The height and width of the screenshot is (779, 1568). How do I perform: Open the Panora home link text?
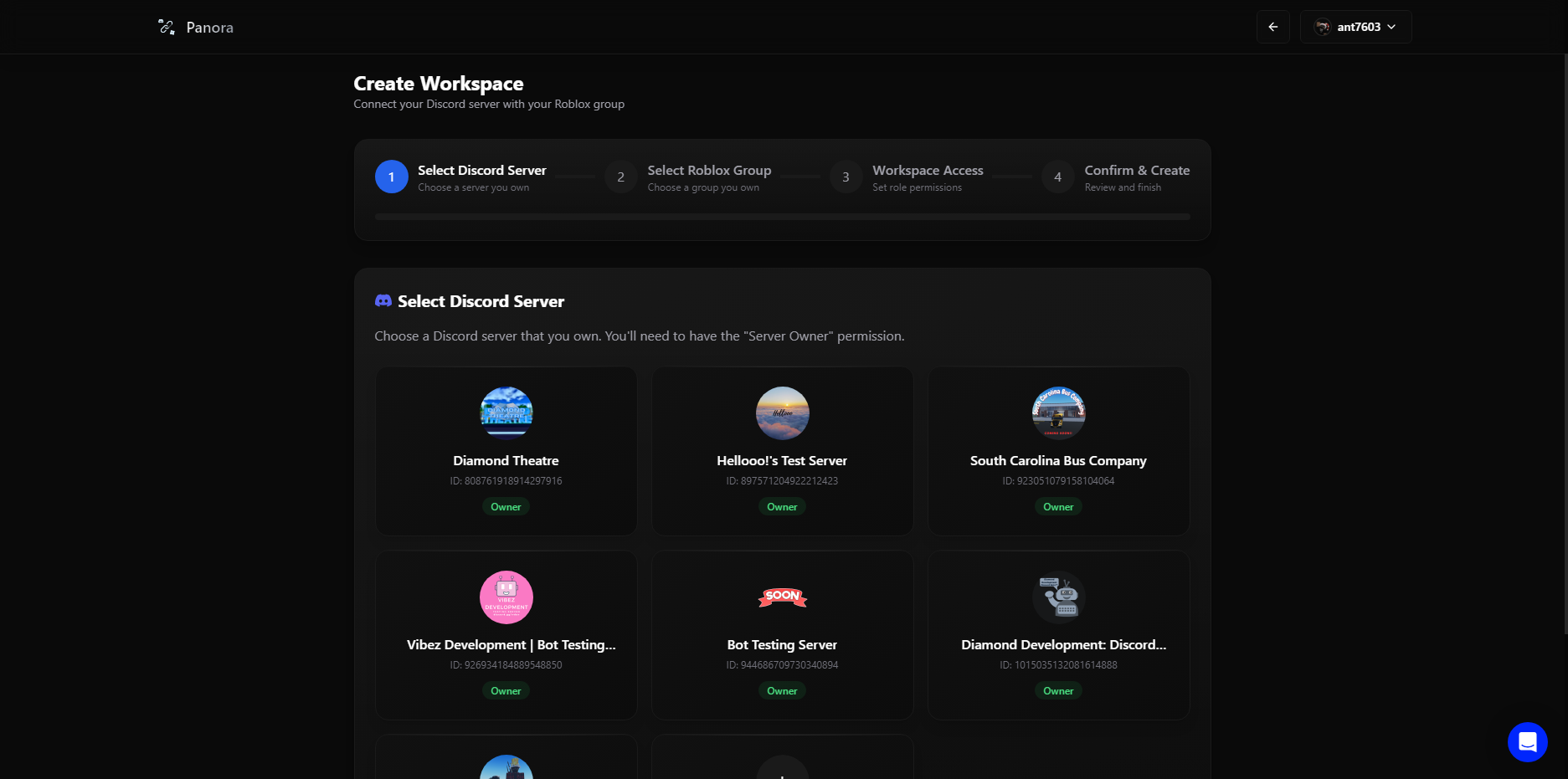coord(209,28)
